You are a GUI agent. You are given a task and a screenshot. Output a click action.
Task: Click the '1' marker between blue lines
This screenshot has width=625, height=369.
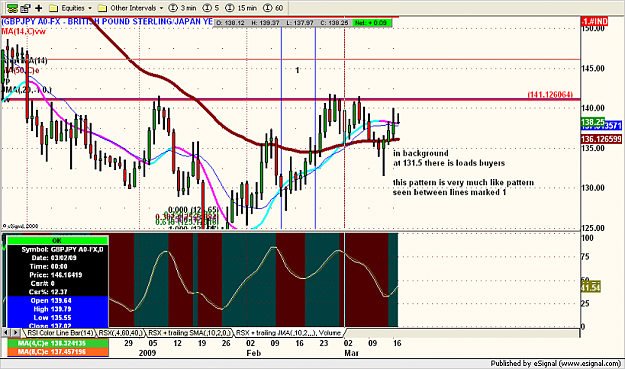pyautogui.click(x=297, y=70)
